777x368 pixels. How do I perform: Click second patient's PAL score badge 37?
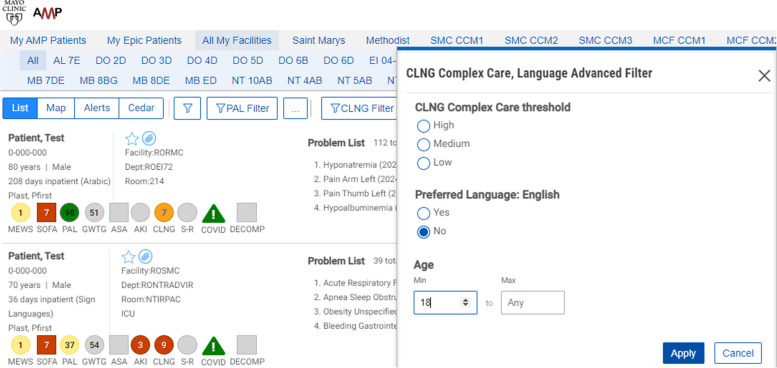pos(69,345)
